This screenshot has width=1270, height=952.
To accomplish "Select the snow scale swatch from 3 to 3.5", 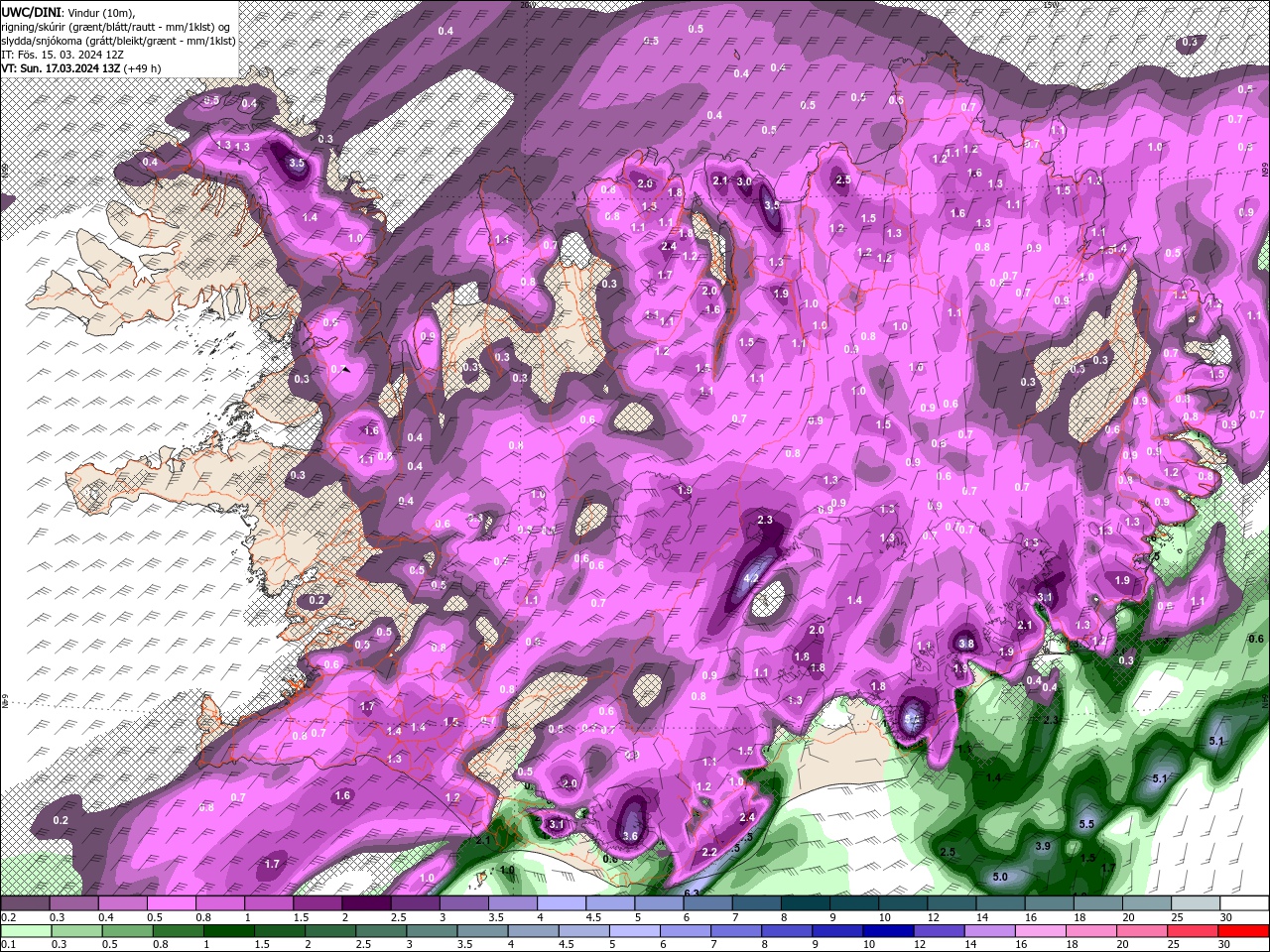I will [463, 903].
